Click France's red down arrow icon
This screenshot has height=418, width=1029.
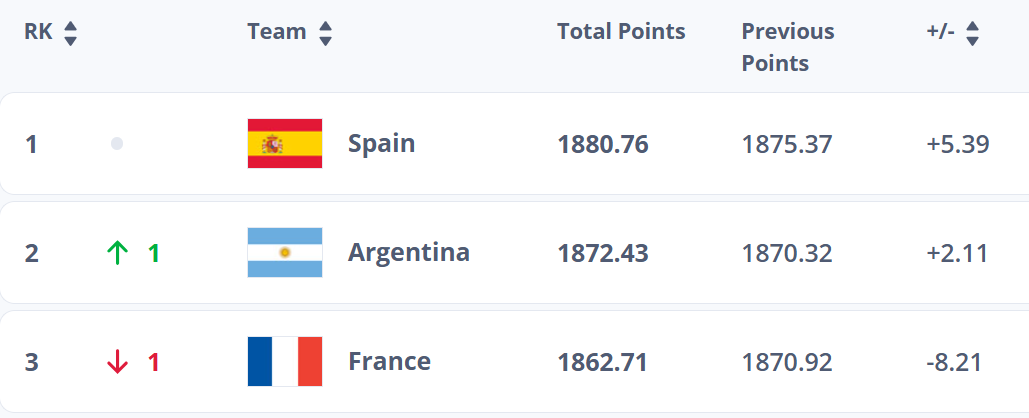point(118,362)
